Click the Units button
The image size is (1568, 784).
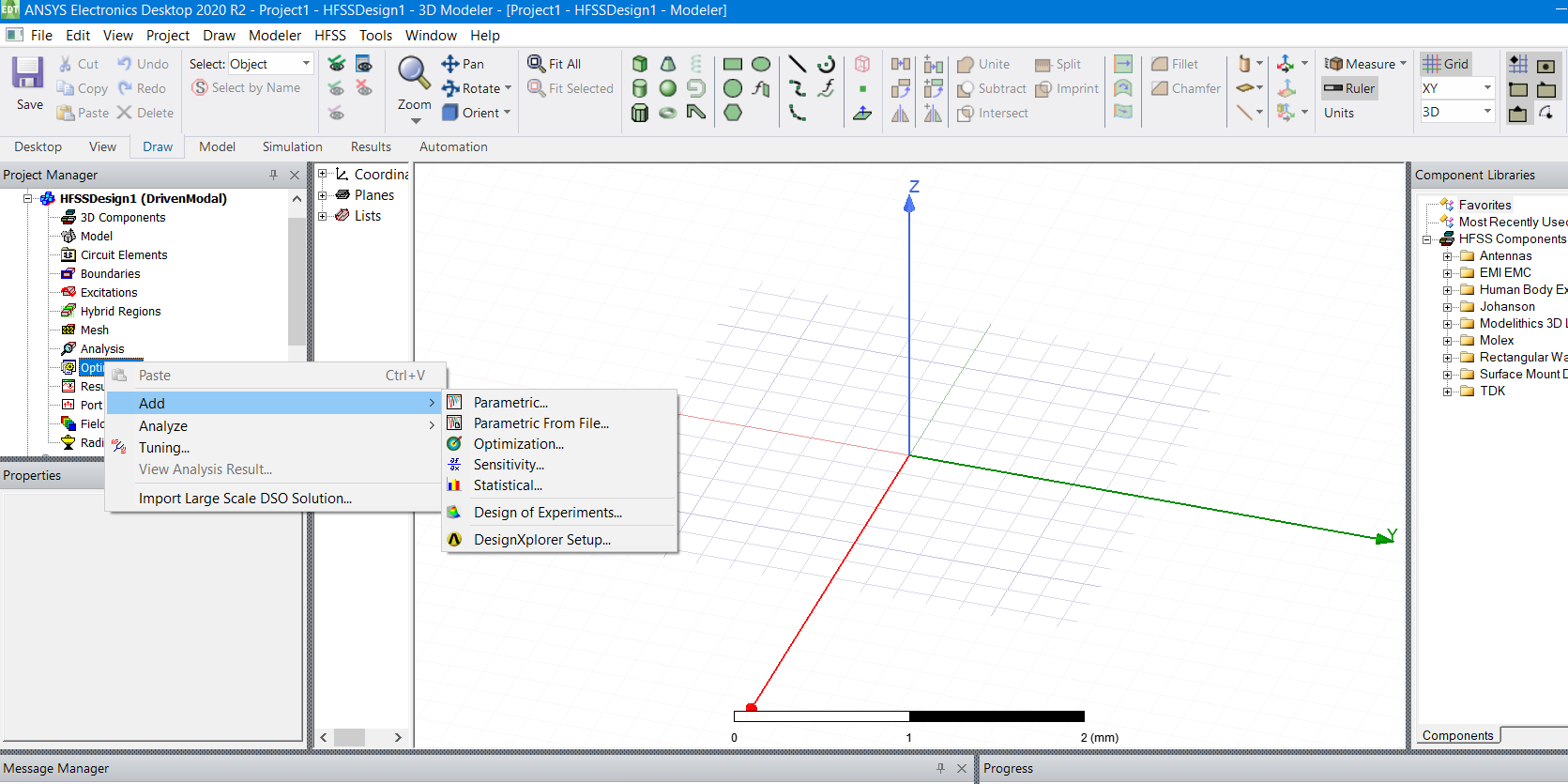click(x=1338, y=113)
